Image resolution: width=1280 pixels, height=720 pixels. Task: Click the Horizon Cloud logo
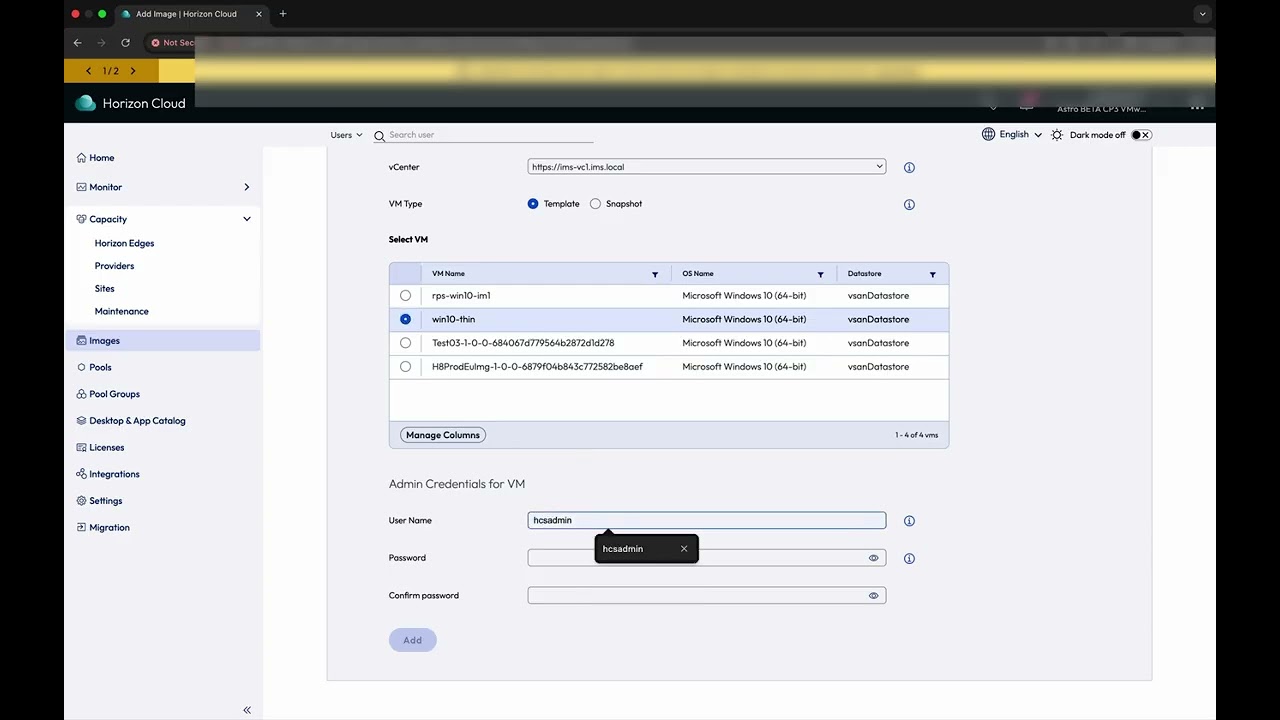(x=86, y=103)
